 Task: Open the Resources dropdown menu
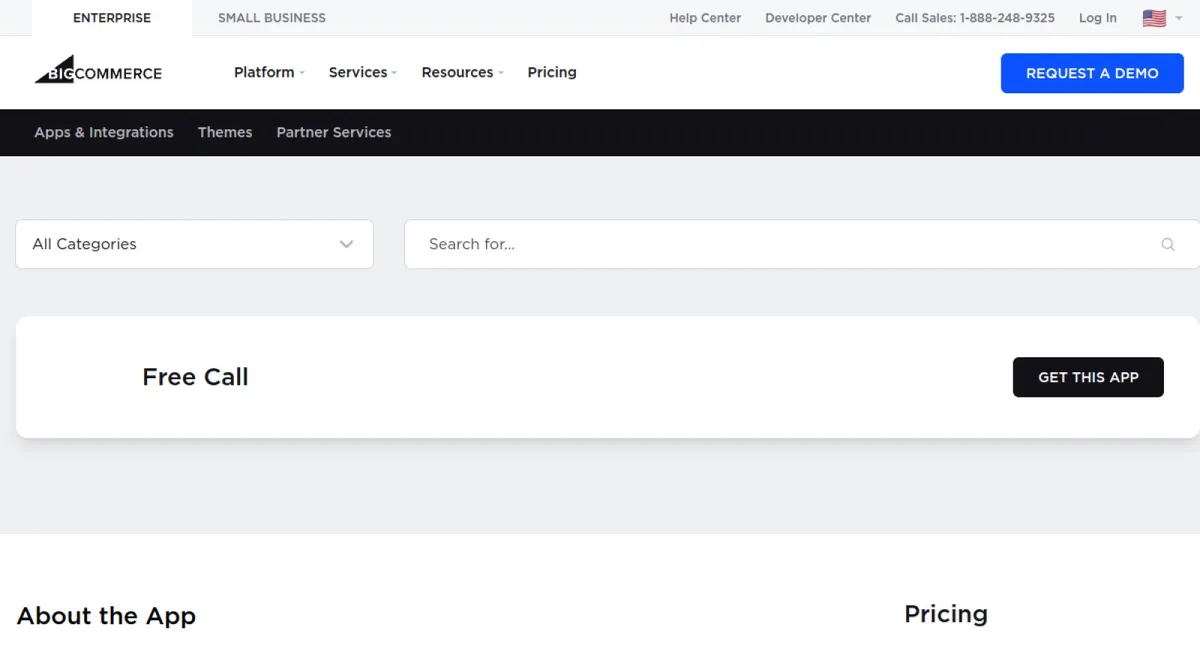[x=462, y=72]
